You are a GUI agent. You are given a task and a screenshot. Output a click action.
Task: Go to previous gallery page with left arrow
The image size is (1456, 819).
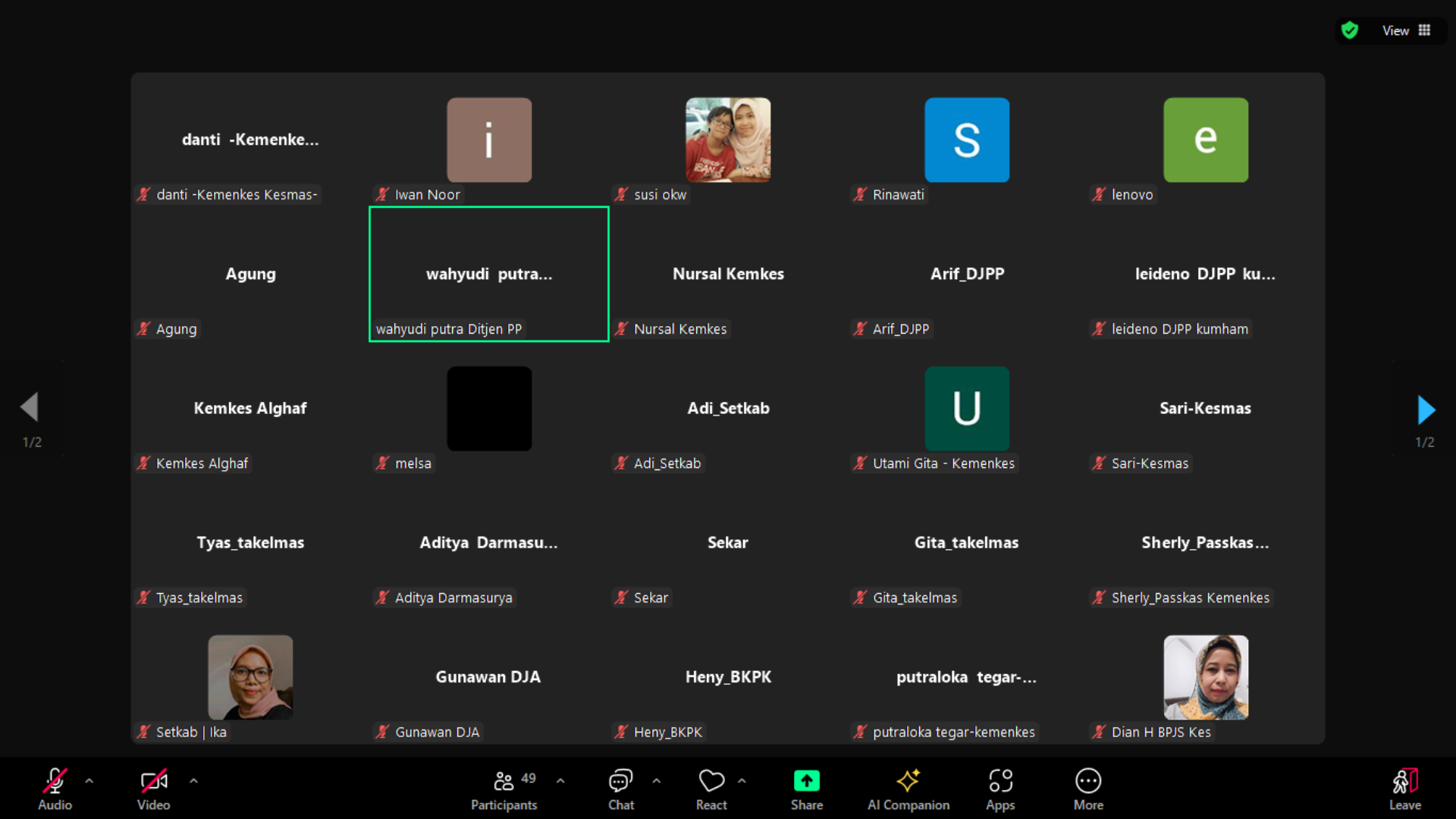pyautogui.click(x=30, y=407)
